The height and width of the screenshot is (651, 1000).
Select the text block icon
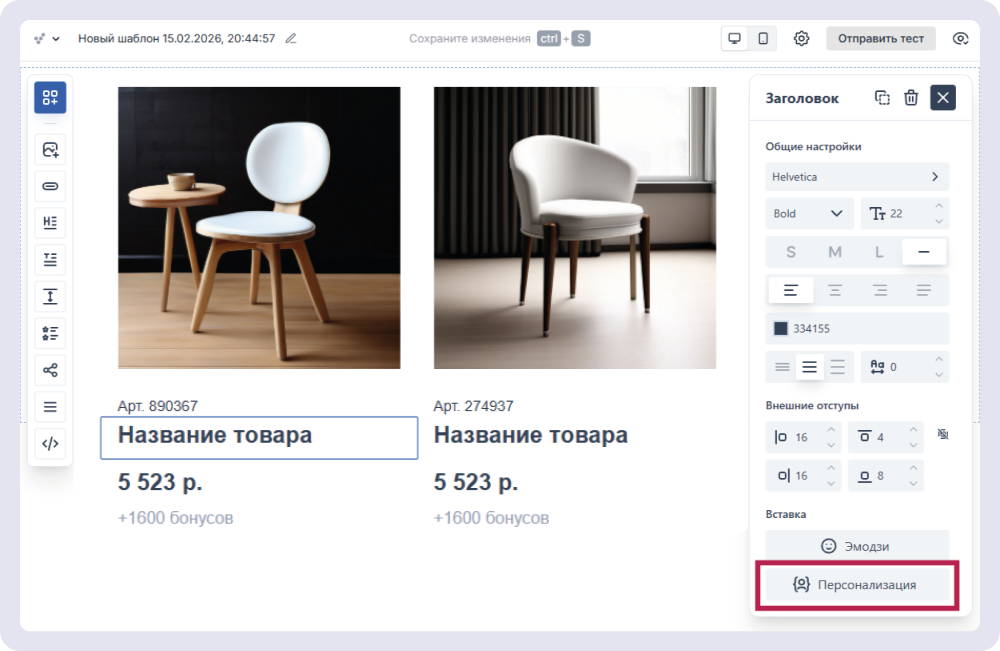pyautogui.click(x=50, y=260)
